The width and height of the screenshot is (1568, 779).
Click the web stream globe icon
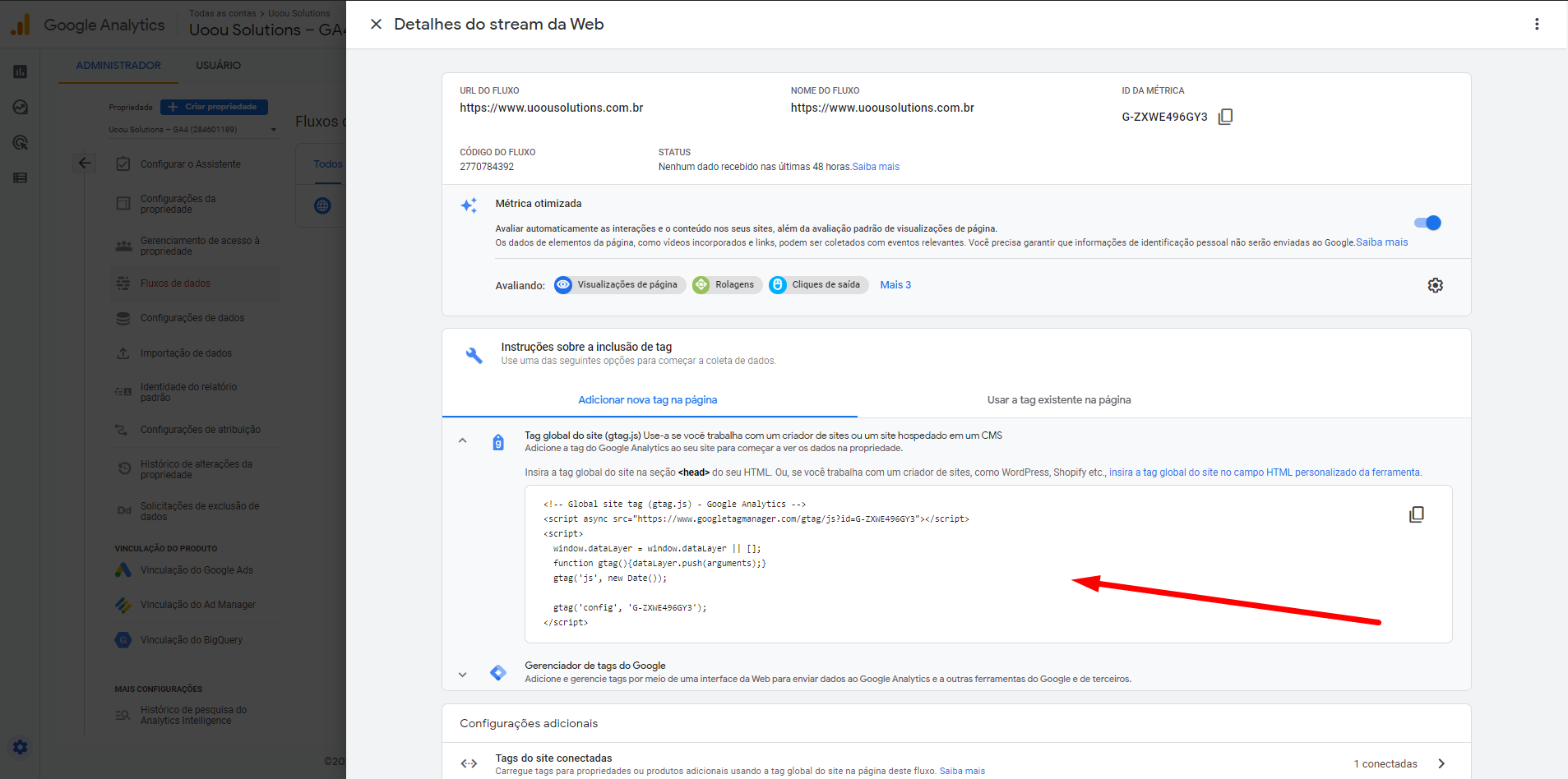tap(322, 205)
